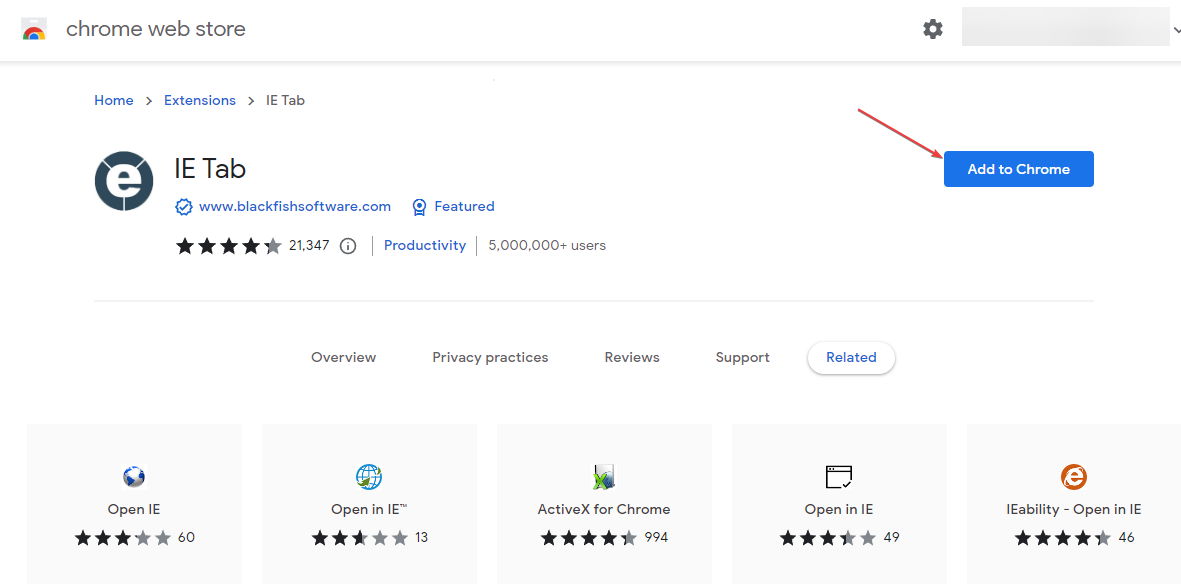Switch to the Support tab
This screenshot has height=585, width=1181.
743,358
